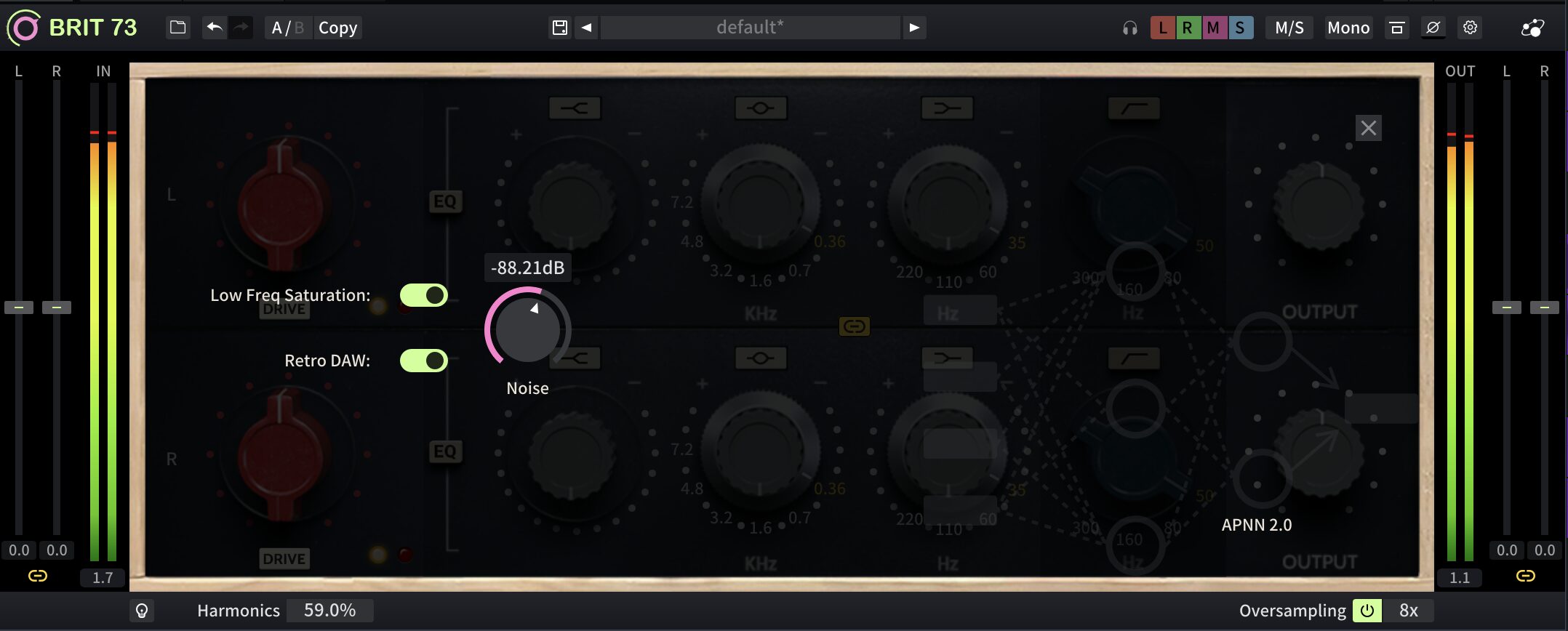Click the input R fader handle
This screenshot has width=1568, height=631.
(x=57, y=308)
